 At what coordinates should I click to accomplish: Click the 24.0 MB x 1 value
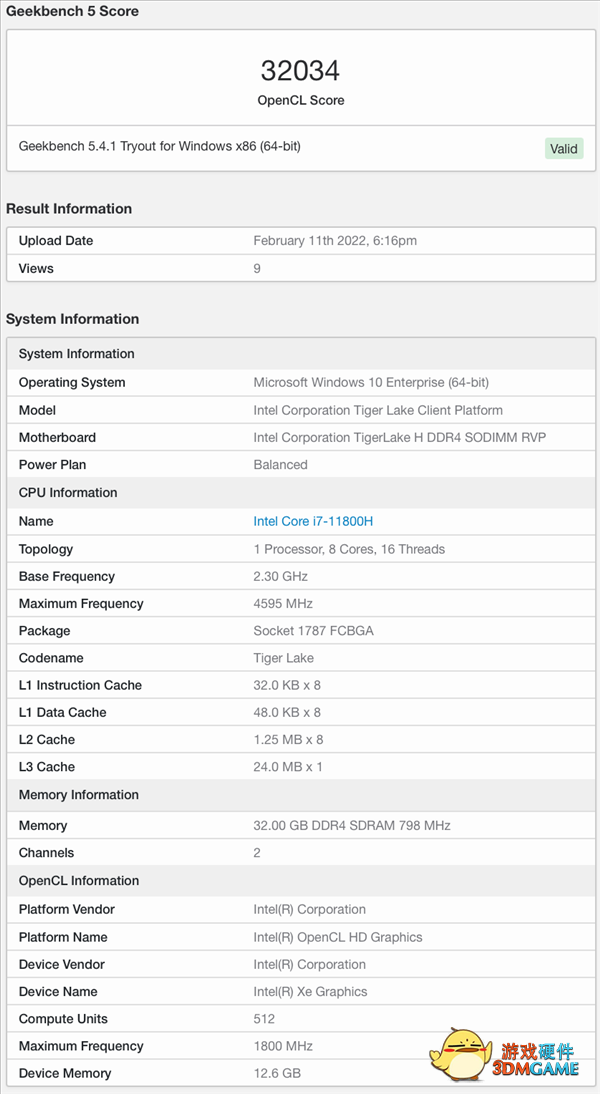(x=288, y=767)
